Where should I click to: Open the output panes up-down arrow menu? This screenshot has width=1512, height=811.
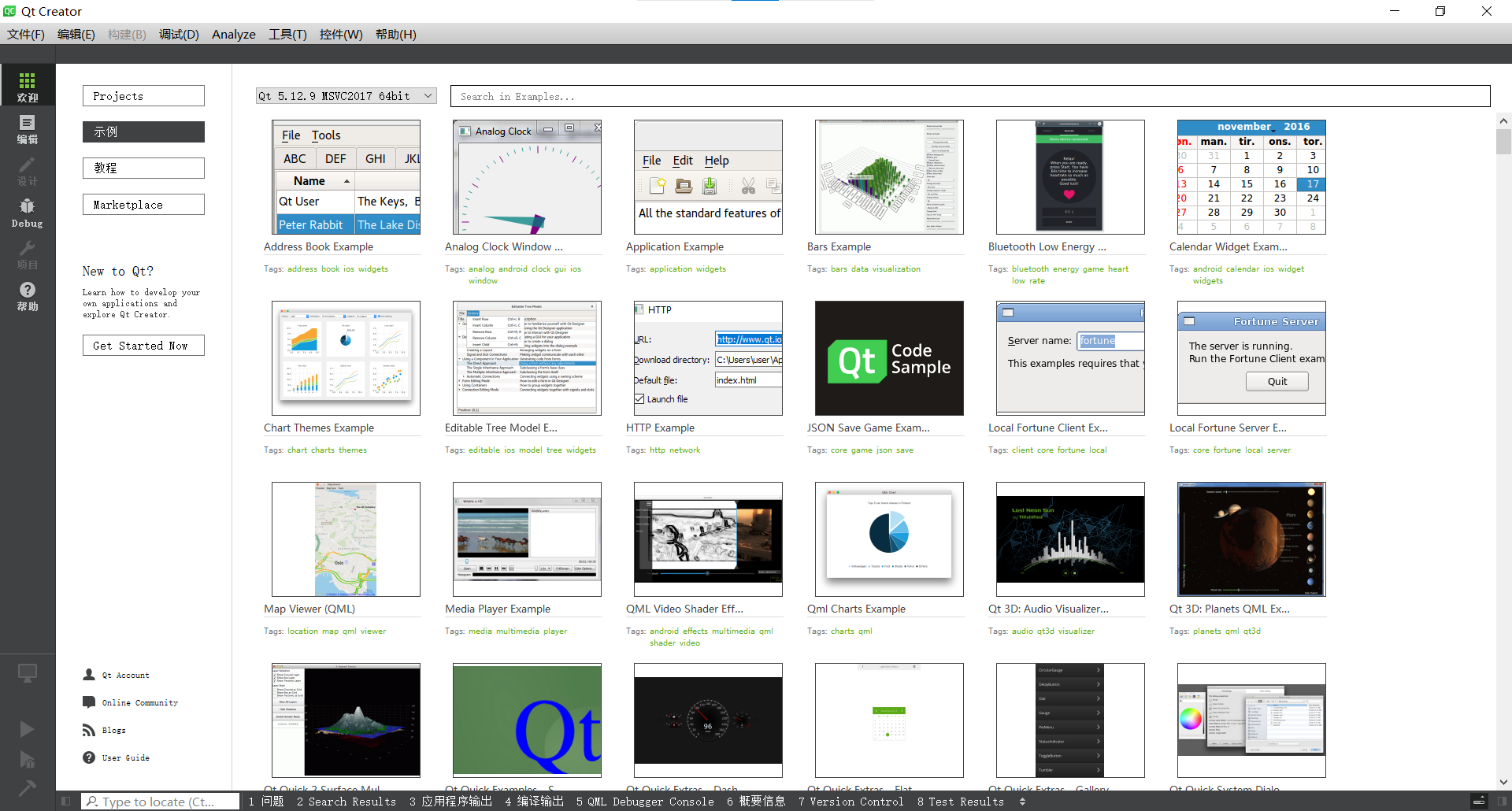(1022, 802)
